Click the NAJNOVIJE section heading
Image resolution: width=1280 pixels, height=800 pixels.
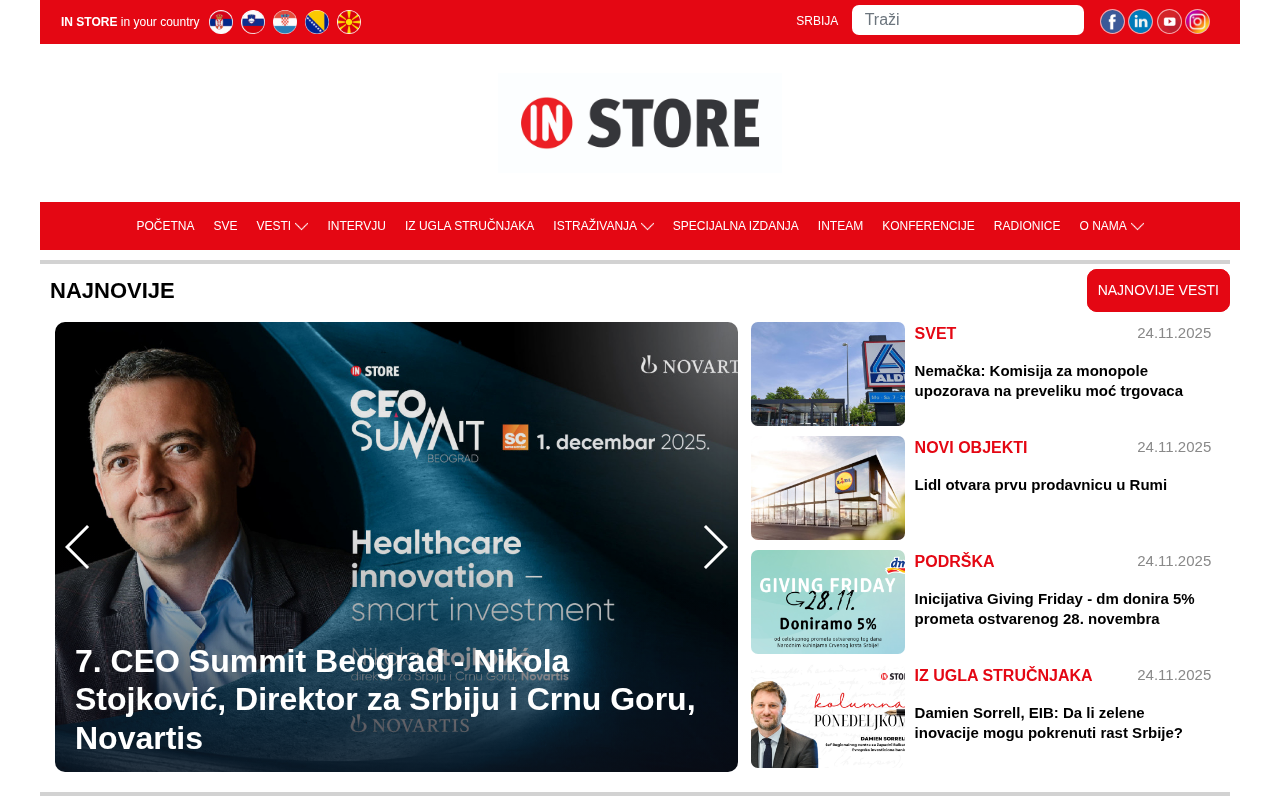point(112,291)
